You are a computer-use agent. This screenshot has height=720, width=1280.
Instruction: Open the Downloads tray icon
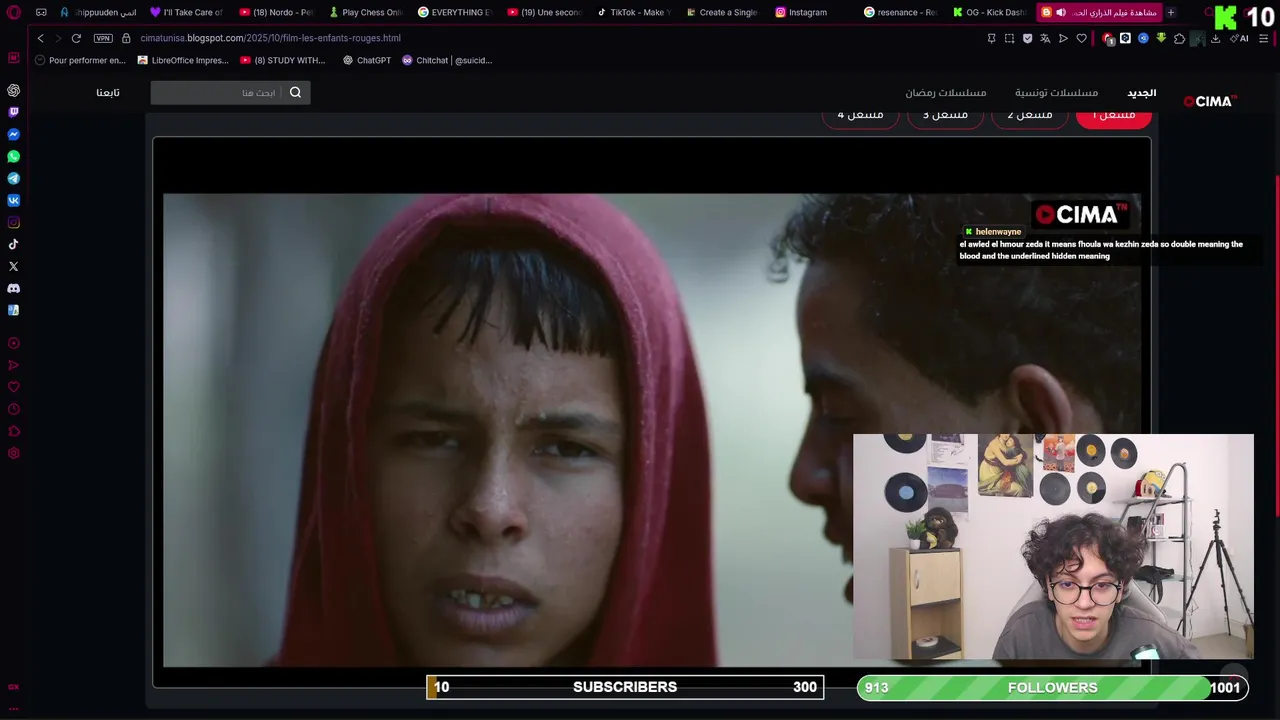point(1215,38)
